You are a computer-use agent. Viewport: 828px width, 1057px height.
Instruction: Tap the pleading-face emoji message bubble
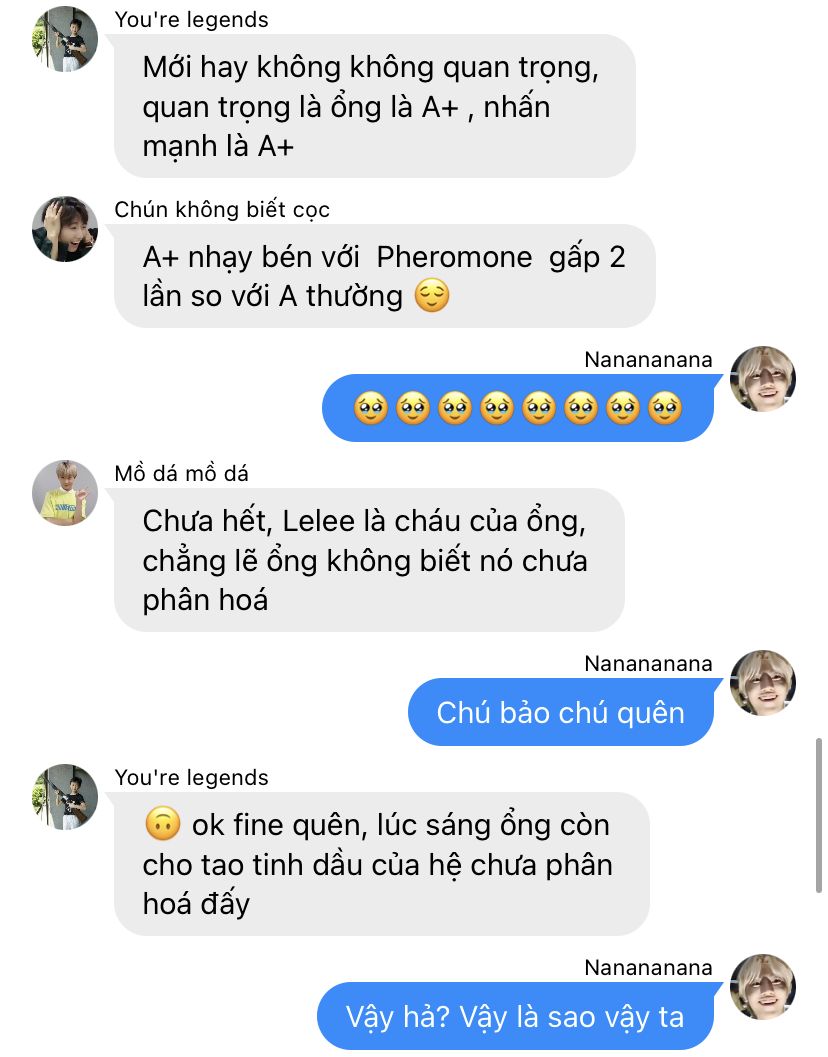(x=518, y=409)
